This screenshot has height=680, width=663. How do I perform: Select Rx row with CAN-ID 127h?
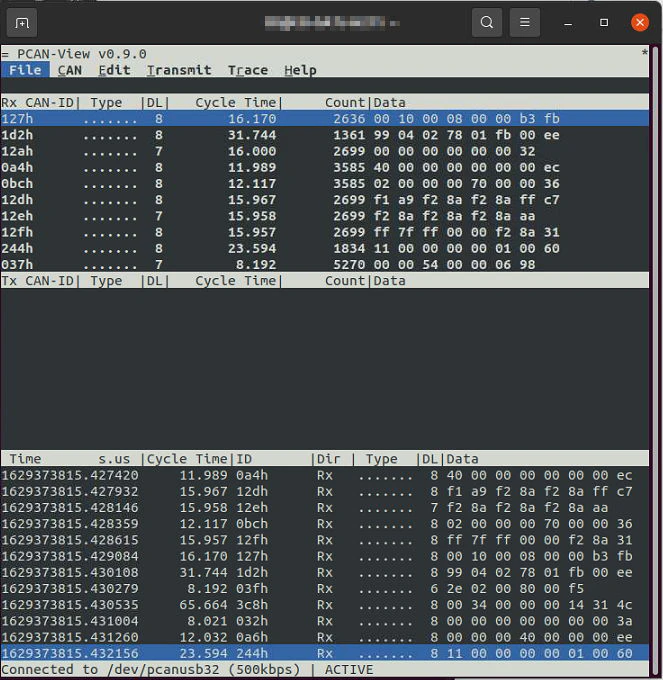coord(325,118)
